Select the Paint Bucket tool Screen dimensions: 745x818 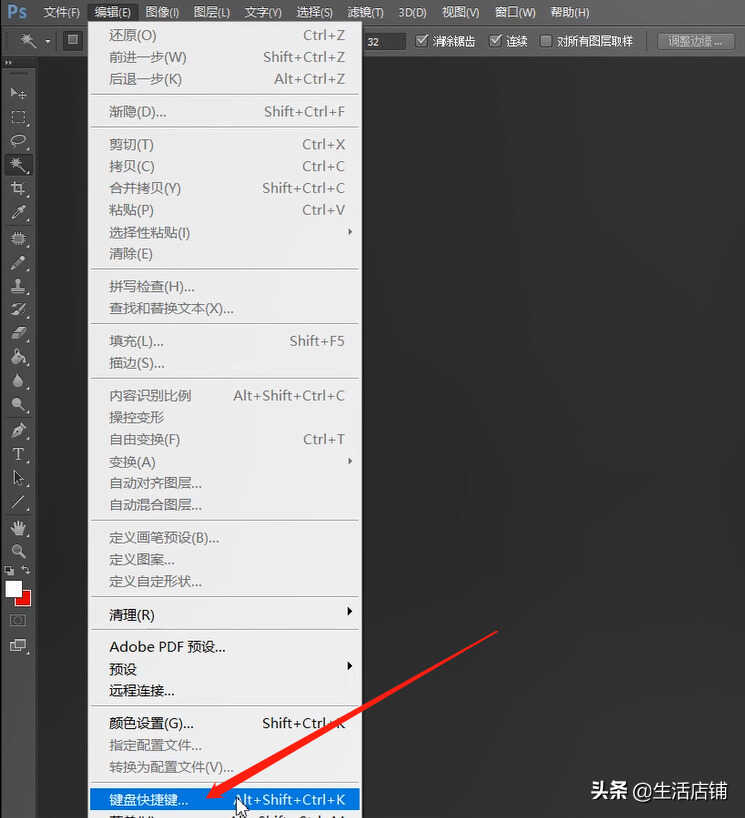point(18,357)
